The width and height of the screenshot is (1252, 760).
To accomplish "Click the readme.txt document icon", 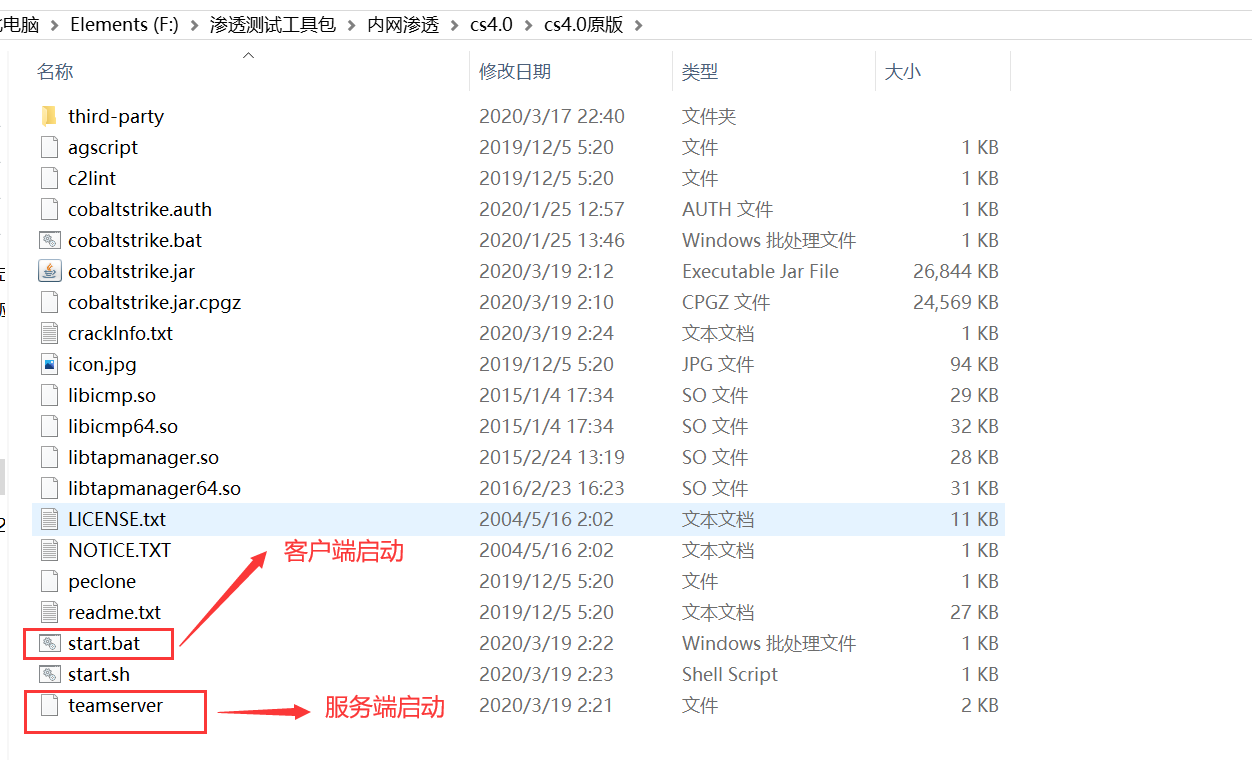I will tap(50, 612).
